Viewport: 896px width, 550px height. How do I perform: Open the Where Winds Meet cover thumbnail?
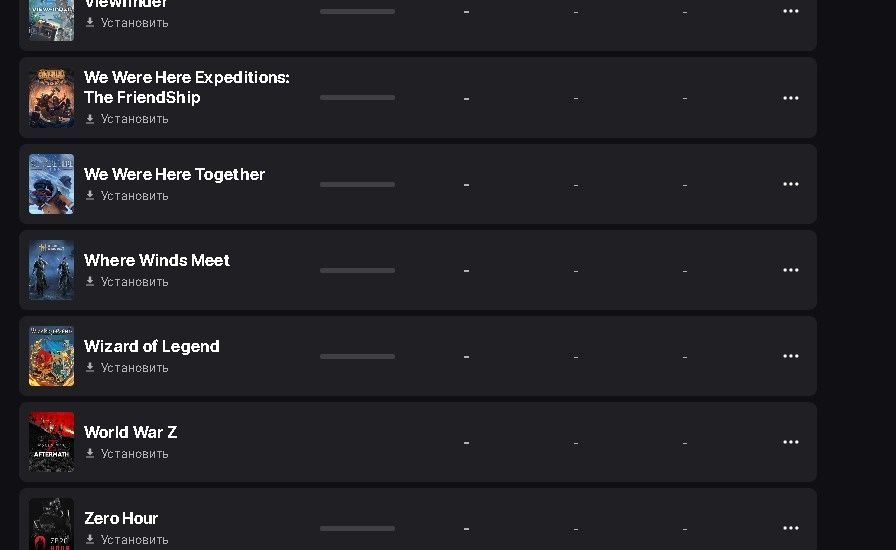(51, 270)
